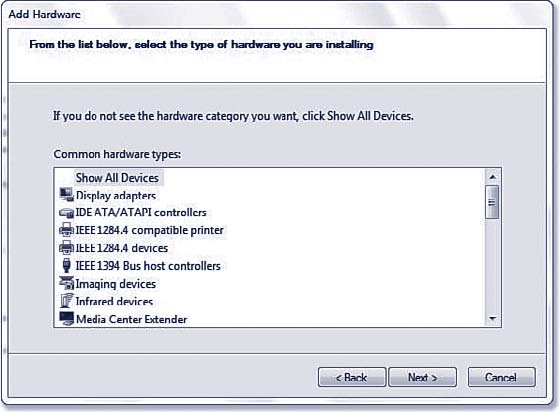
Task: Click the hardware list scrollbar thumb
Action: pos(492,202)
